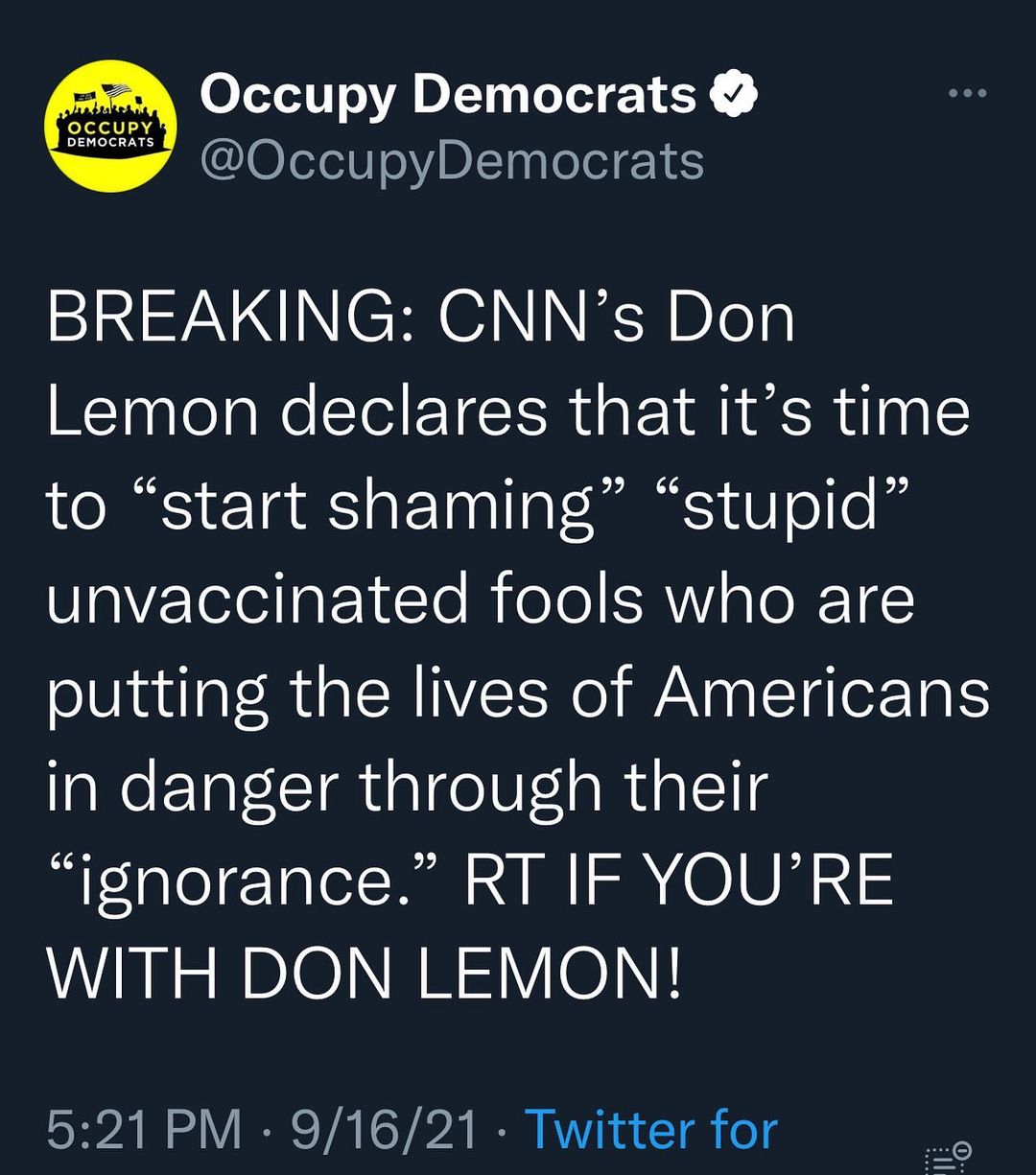Open the @OccupyDemocrats handle

(451, 161)
